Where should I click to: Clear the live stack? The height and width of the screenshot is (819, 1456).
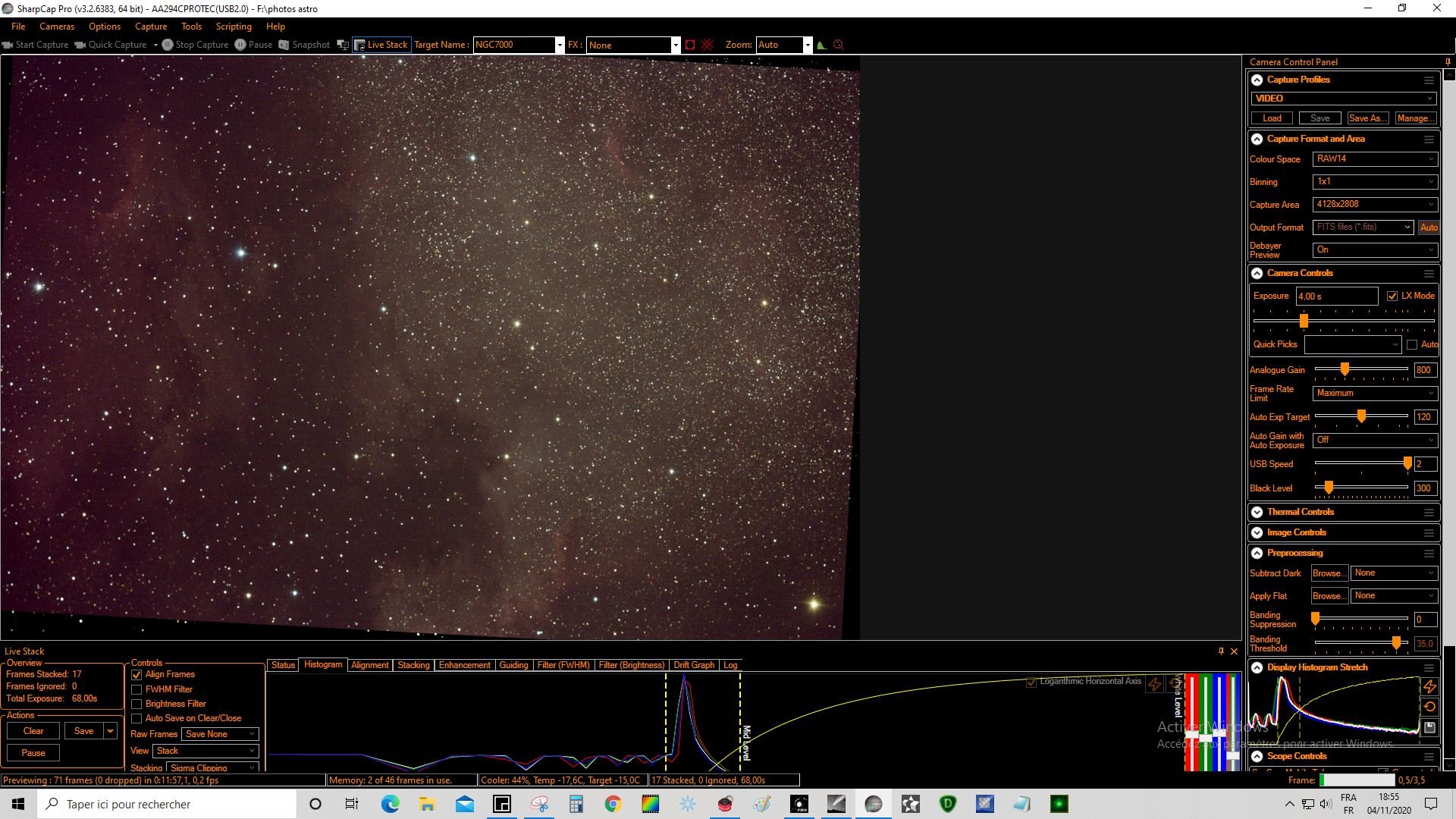coord(33,731)
